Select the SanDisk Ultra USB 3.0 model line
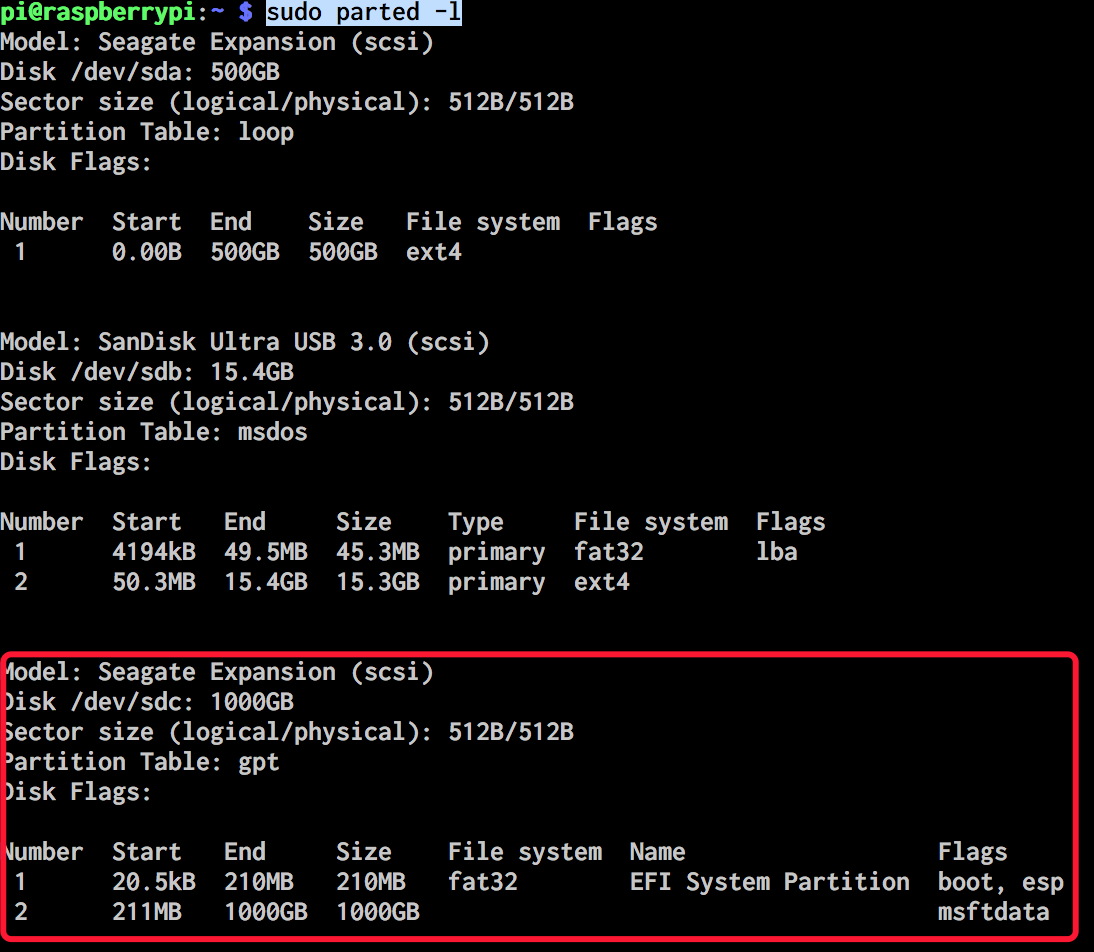This screenshot has width=1094, height=952. [245, 342]
